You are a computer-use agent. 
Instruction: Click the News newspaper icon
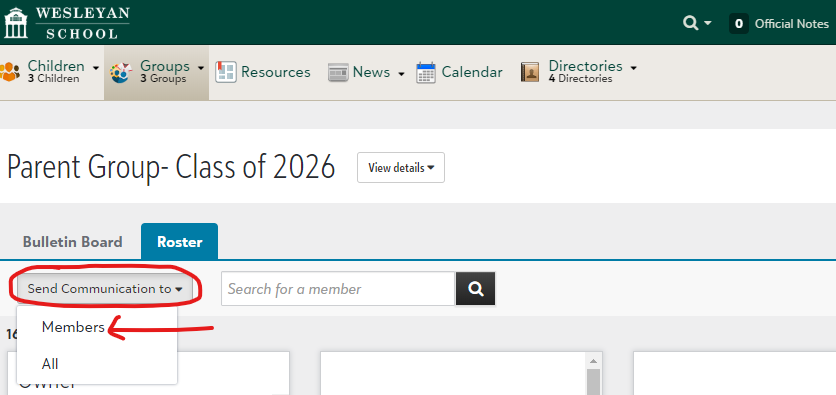point(338,72)
